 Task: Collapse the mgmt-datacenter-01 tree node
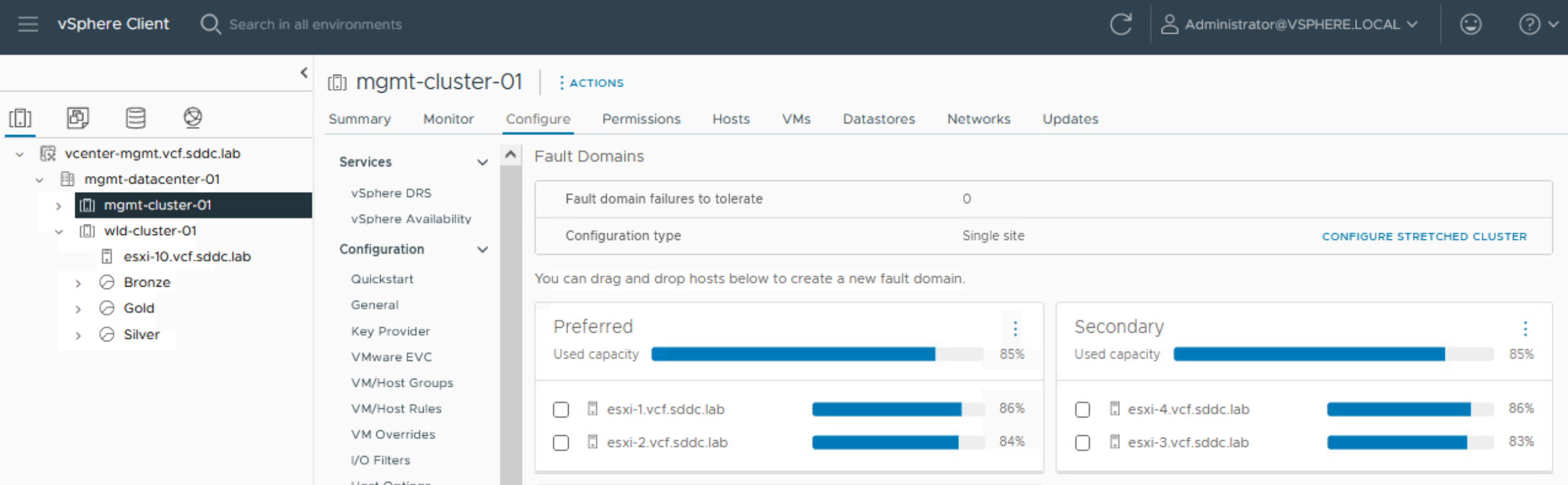[39, 180]
